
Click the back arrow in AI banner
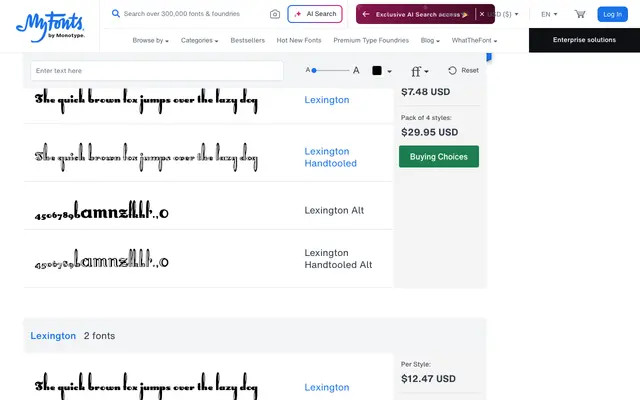(x=366, y=14)
